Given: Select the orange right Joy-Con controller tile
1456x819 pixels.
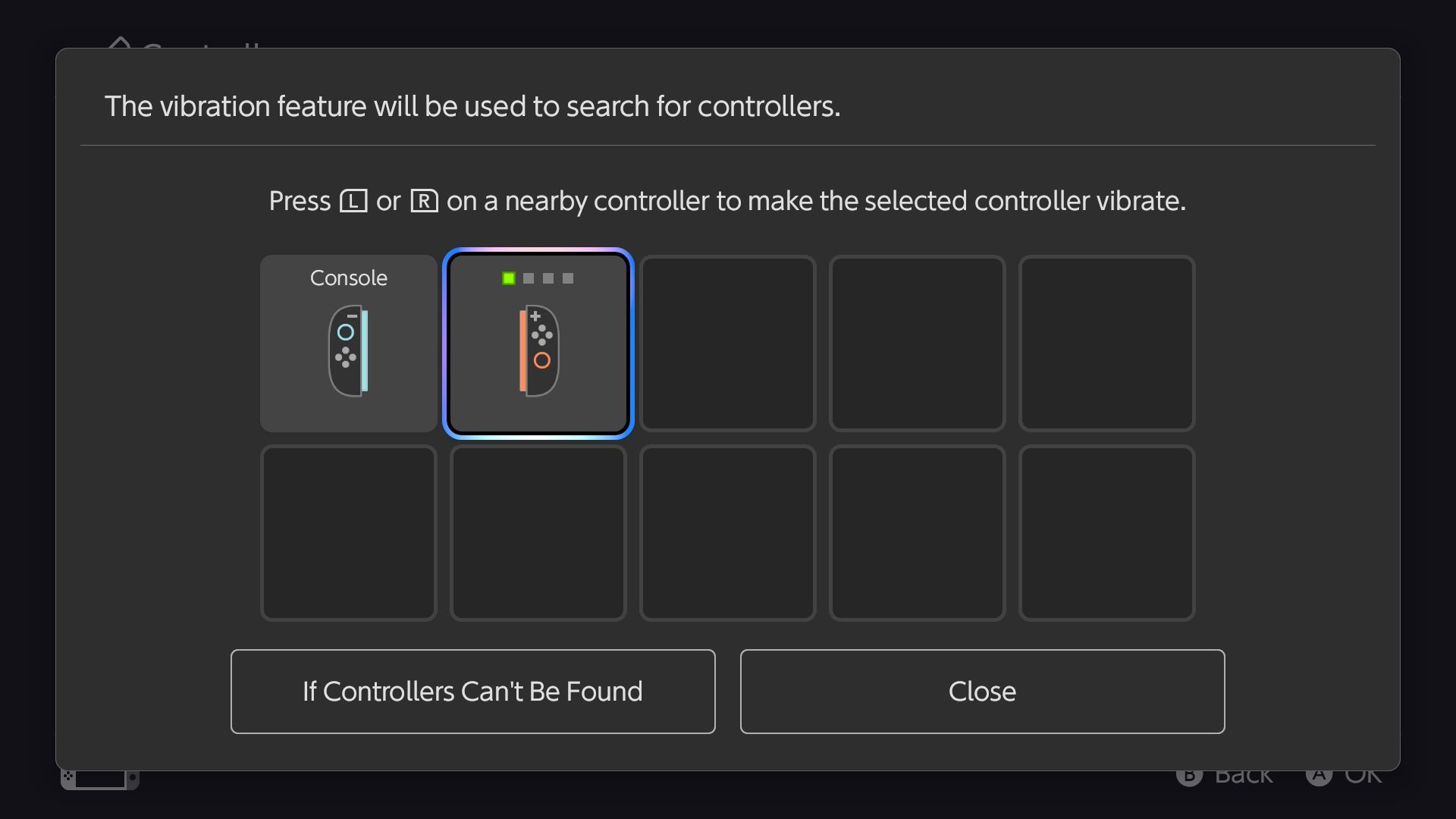Looking at the screenshot, I should [x=538, y=344].
